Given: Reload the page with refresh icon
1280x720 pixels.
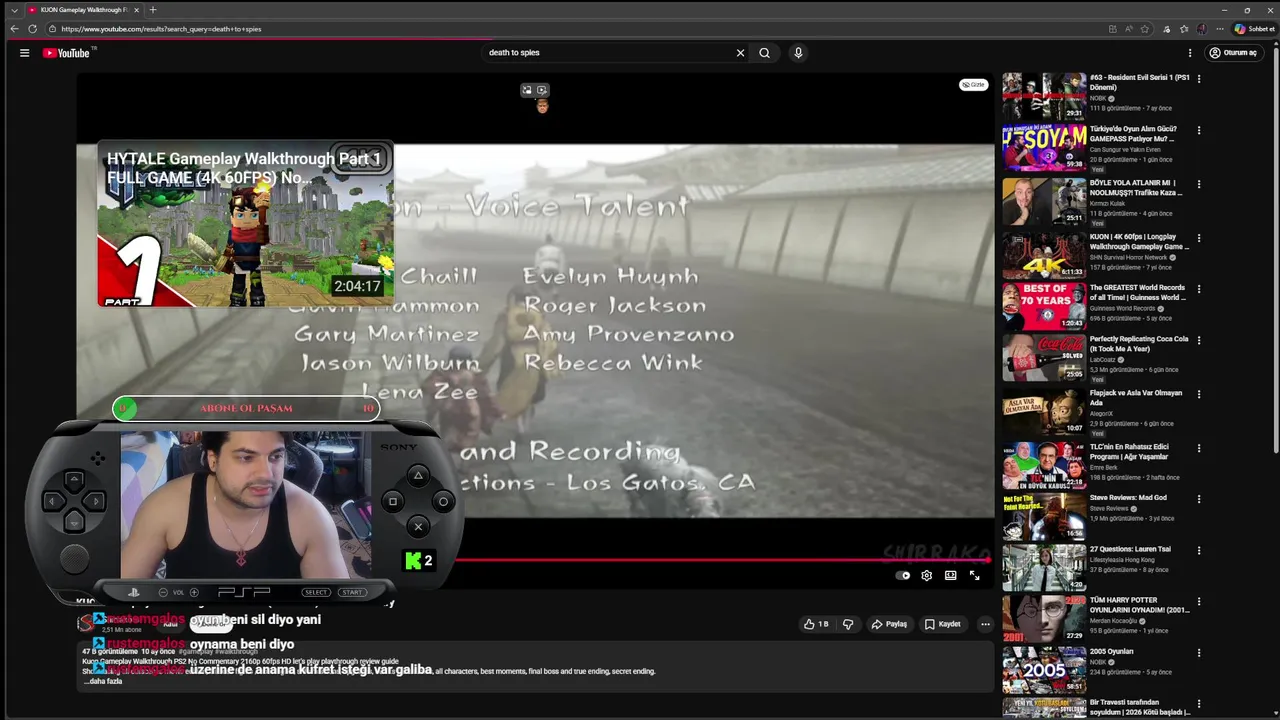Looking at the screenshot, I should 32,29.
